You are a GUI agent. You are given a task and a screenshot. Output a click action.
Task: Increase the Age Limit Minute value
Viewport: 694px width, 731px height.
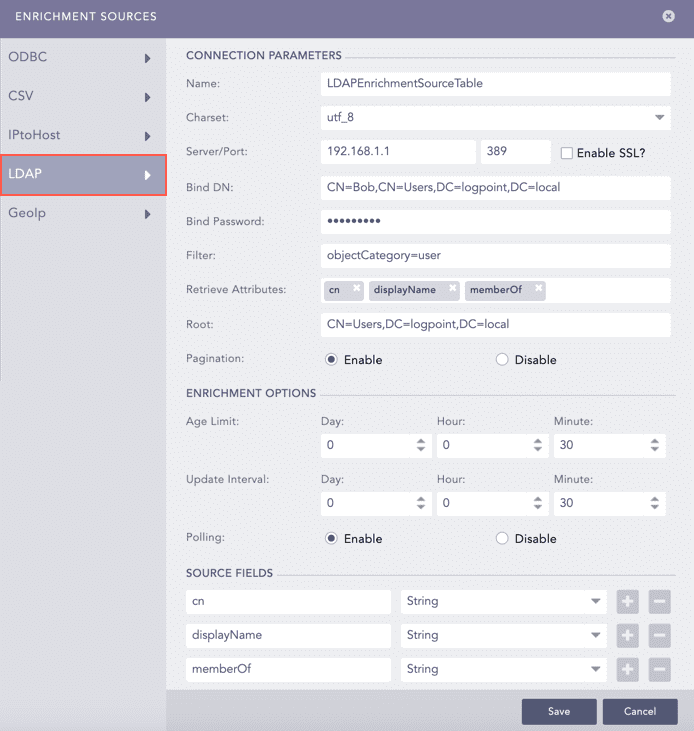(x=655, y=441)
